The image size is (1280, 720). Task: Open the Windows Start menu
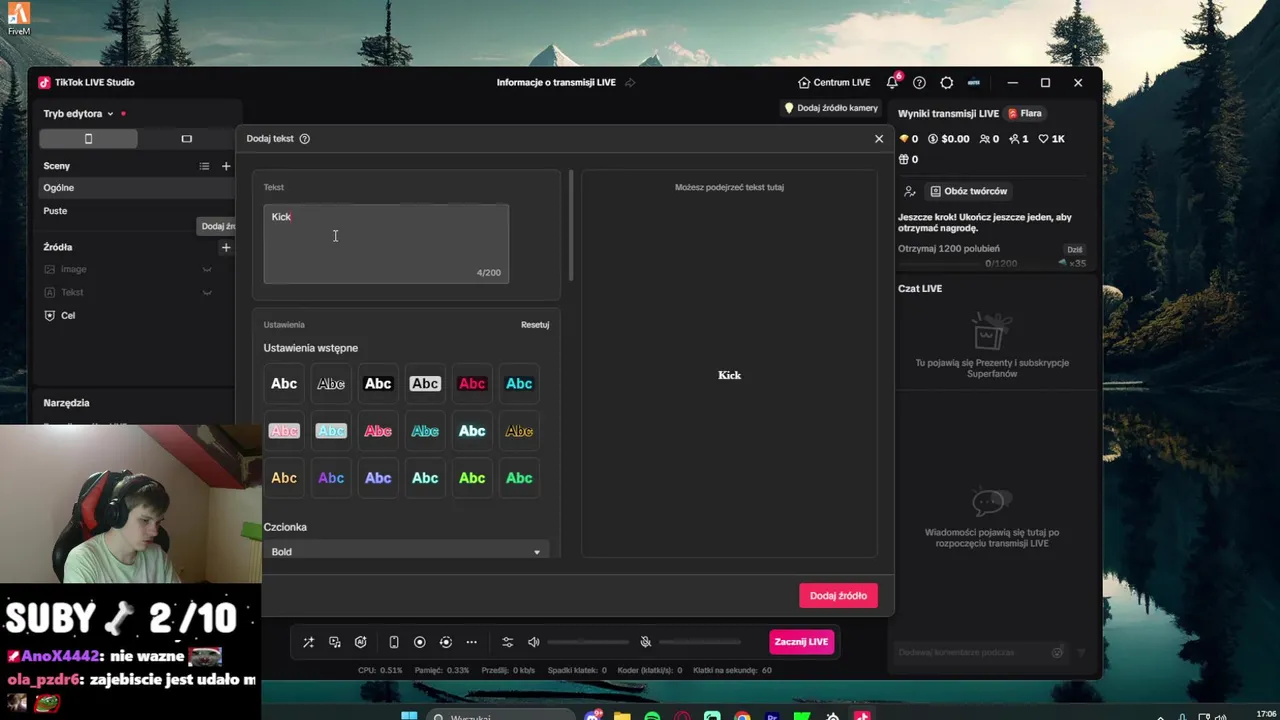409,716
